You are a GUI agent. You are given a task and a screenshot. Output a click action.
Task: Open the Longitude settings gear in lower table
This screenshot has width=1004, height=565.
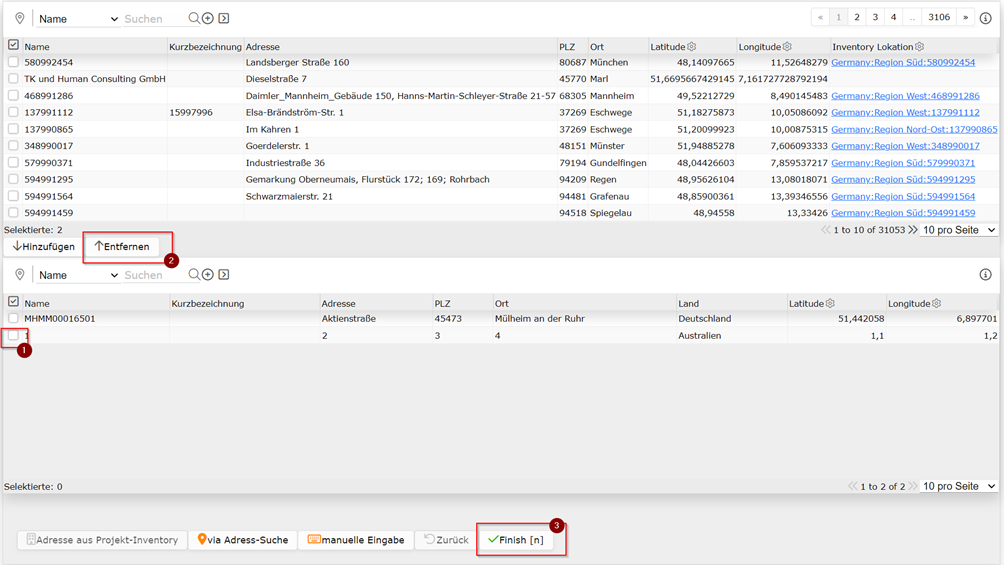(936, 303)
